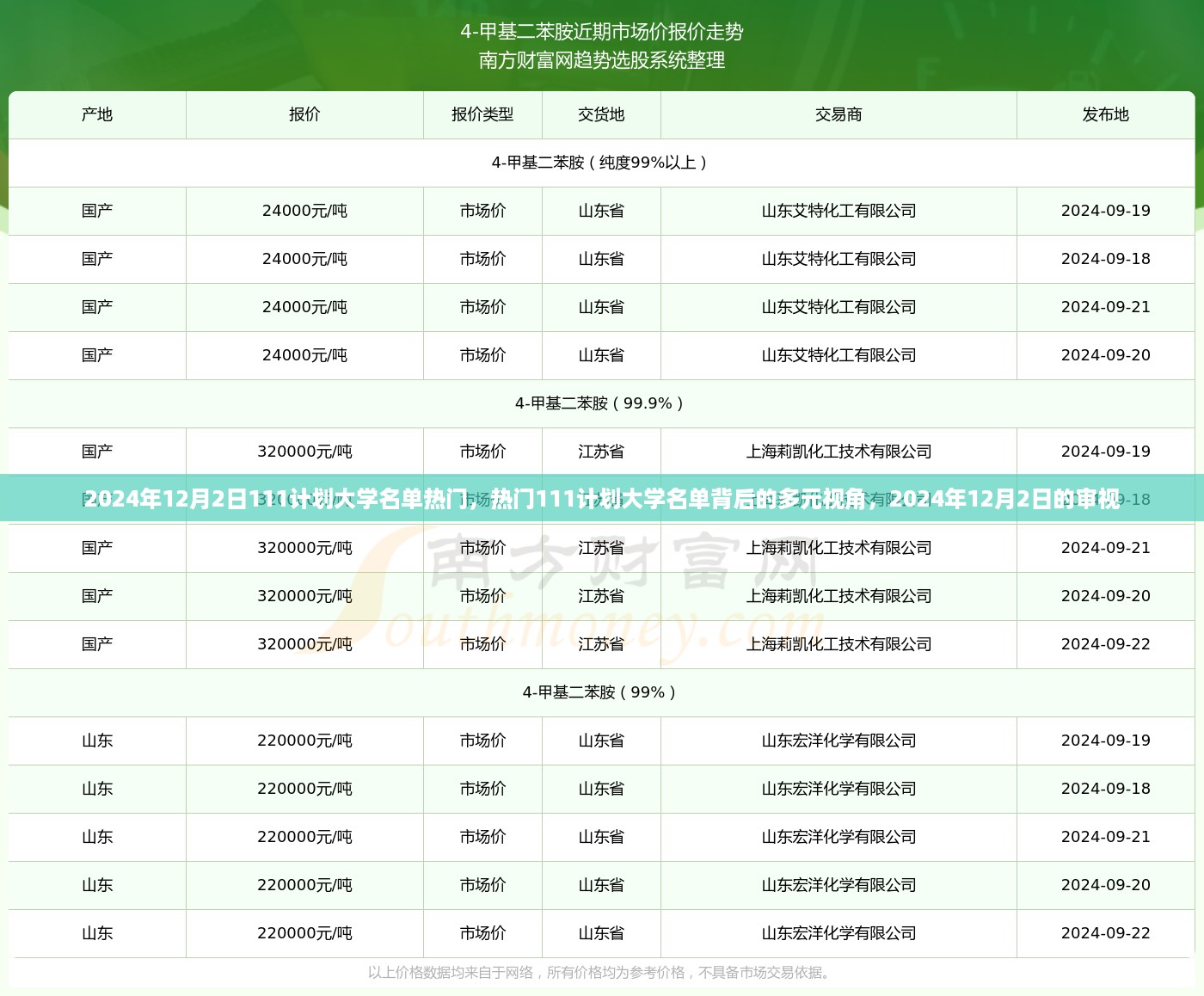Click the subtitle 南方财富网趋势选股系统整理

[602, 60]
